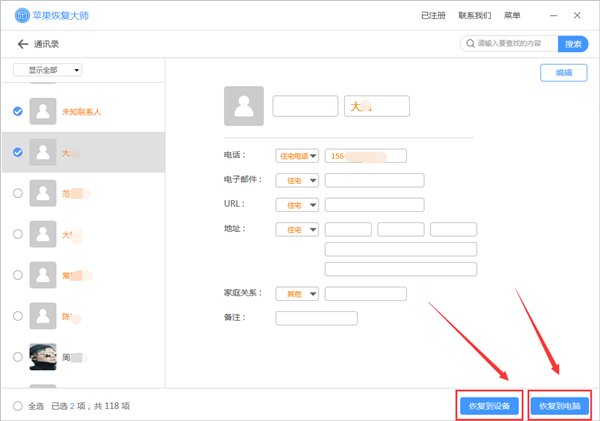Viewport: 600px width, 421px height.
Task: Expand the 家庭关系 其他 dropdown
Action: tap(296, 294)
